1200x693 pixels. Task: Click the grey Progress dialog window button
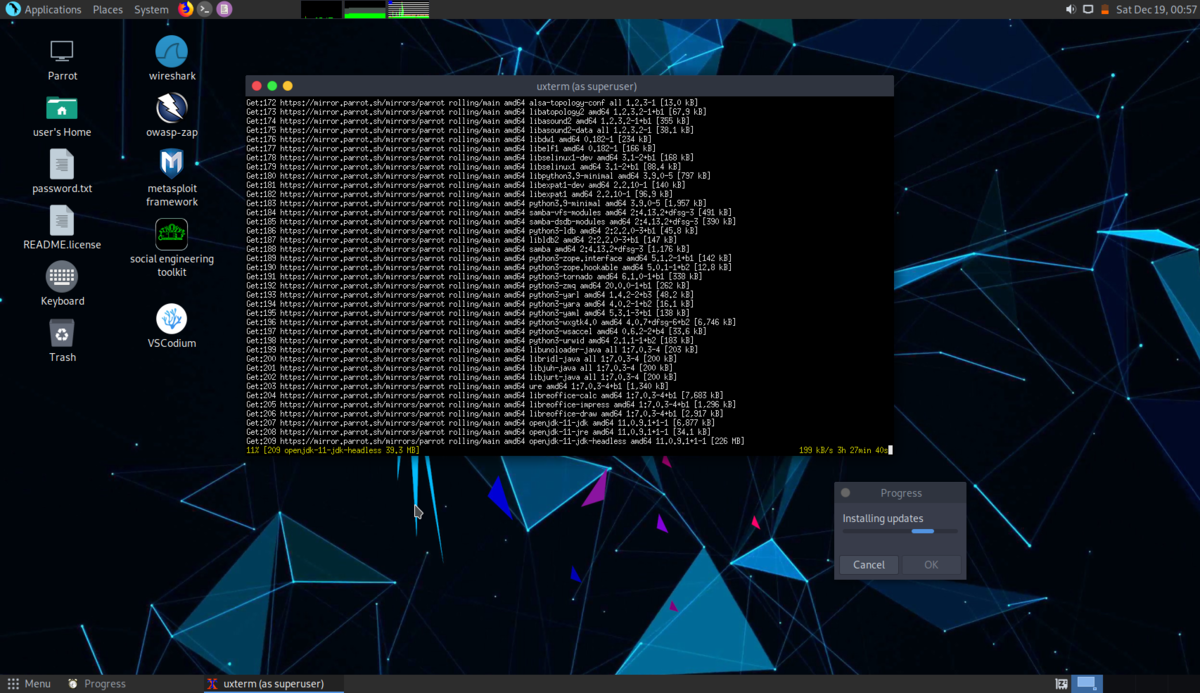point(846,493)
